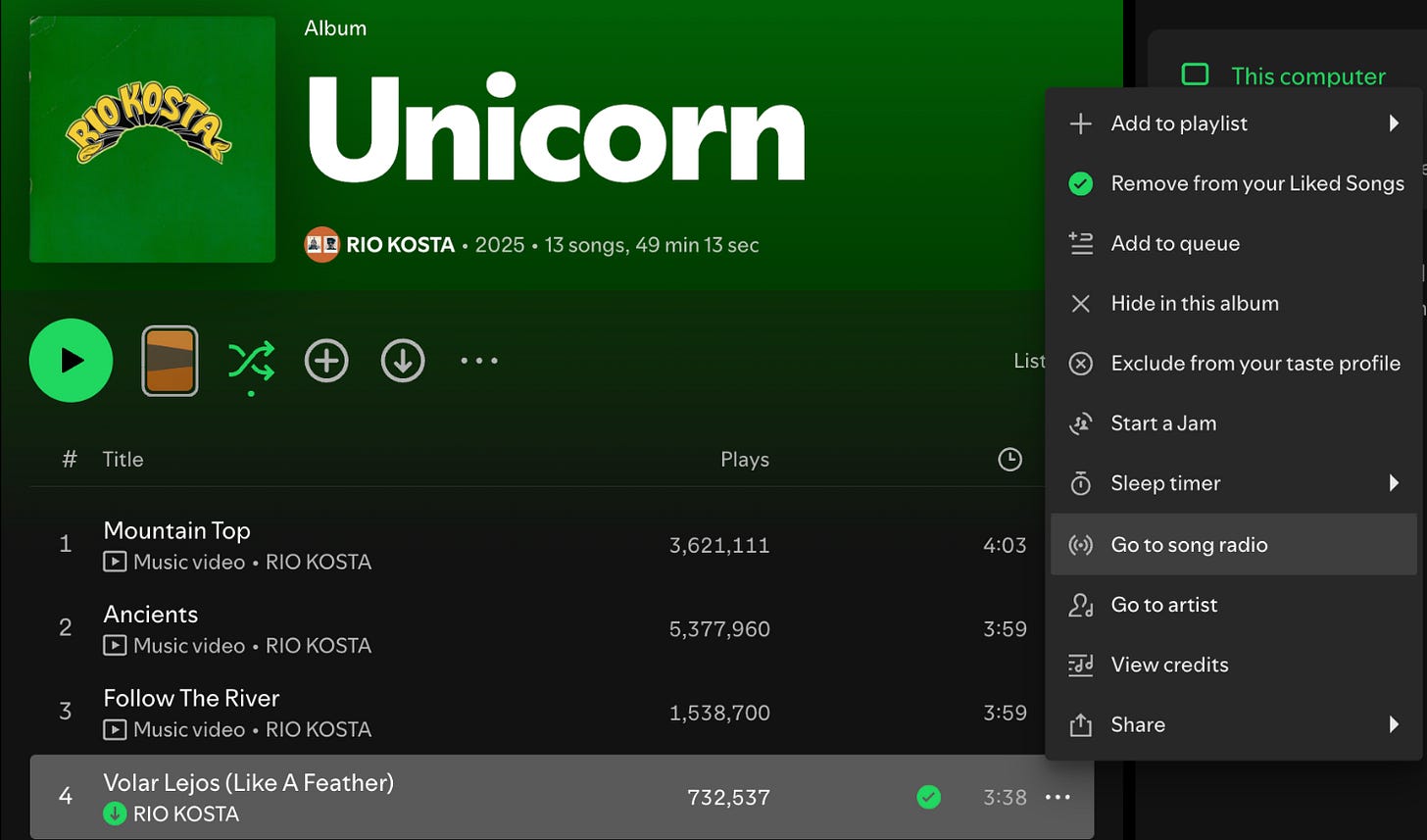
Task: Select the Mountain Top track title
Action: (x=176, y=530)
